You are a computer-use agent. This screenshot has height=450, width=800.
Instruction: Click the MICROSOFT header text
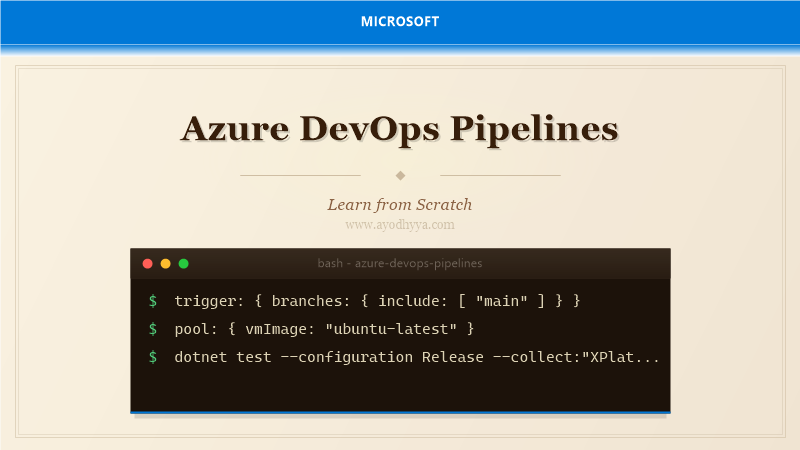pos(400,21)
